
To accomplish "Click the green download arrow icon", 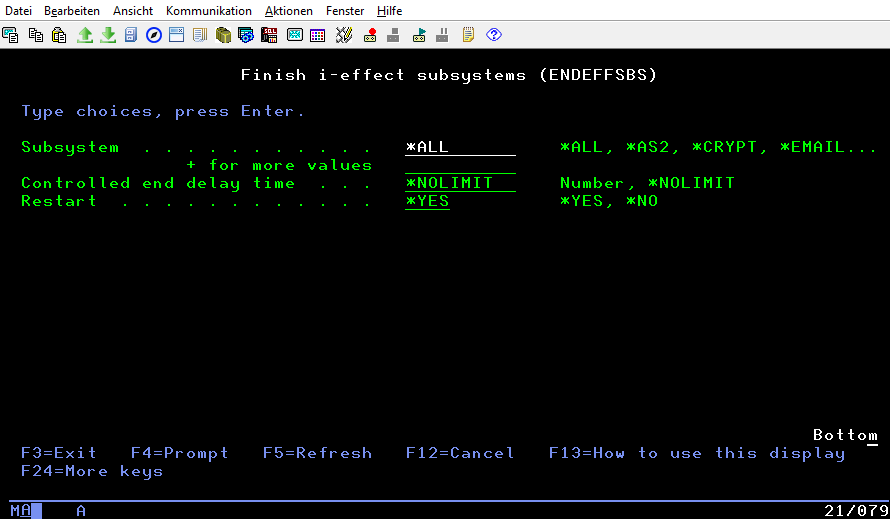I will click(x=108, y=35).
